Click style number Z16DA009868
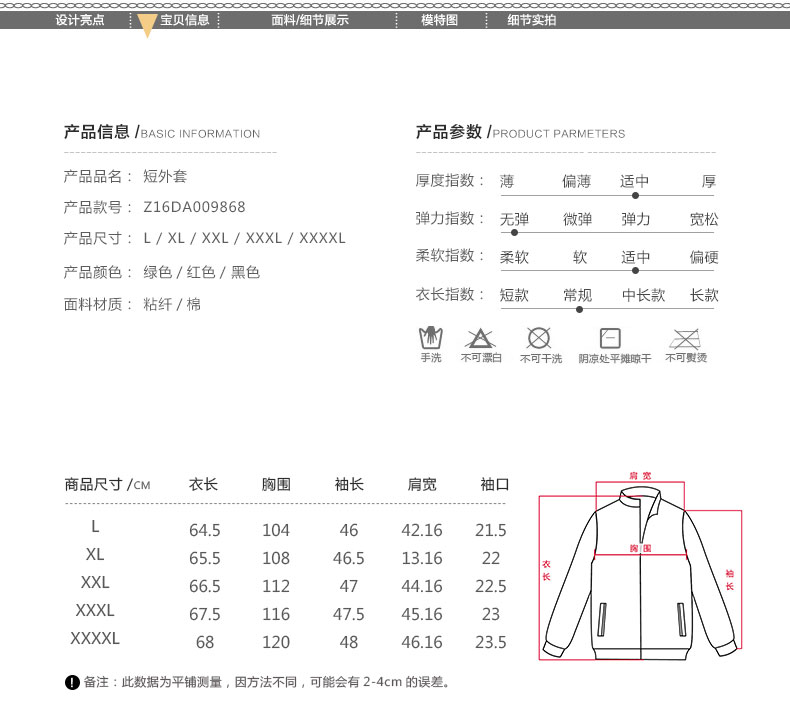This screenshot has height=709, width=790. 194,207
